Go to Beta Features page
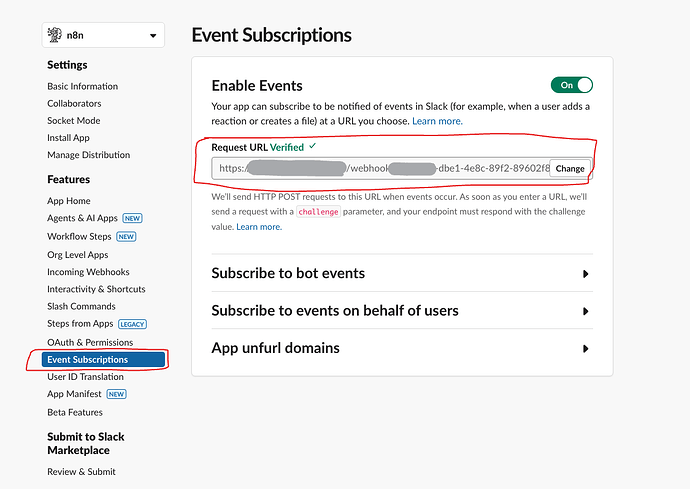Image resolution: width=690 pixels, height=489 pixels. (75, 412)
